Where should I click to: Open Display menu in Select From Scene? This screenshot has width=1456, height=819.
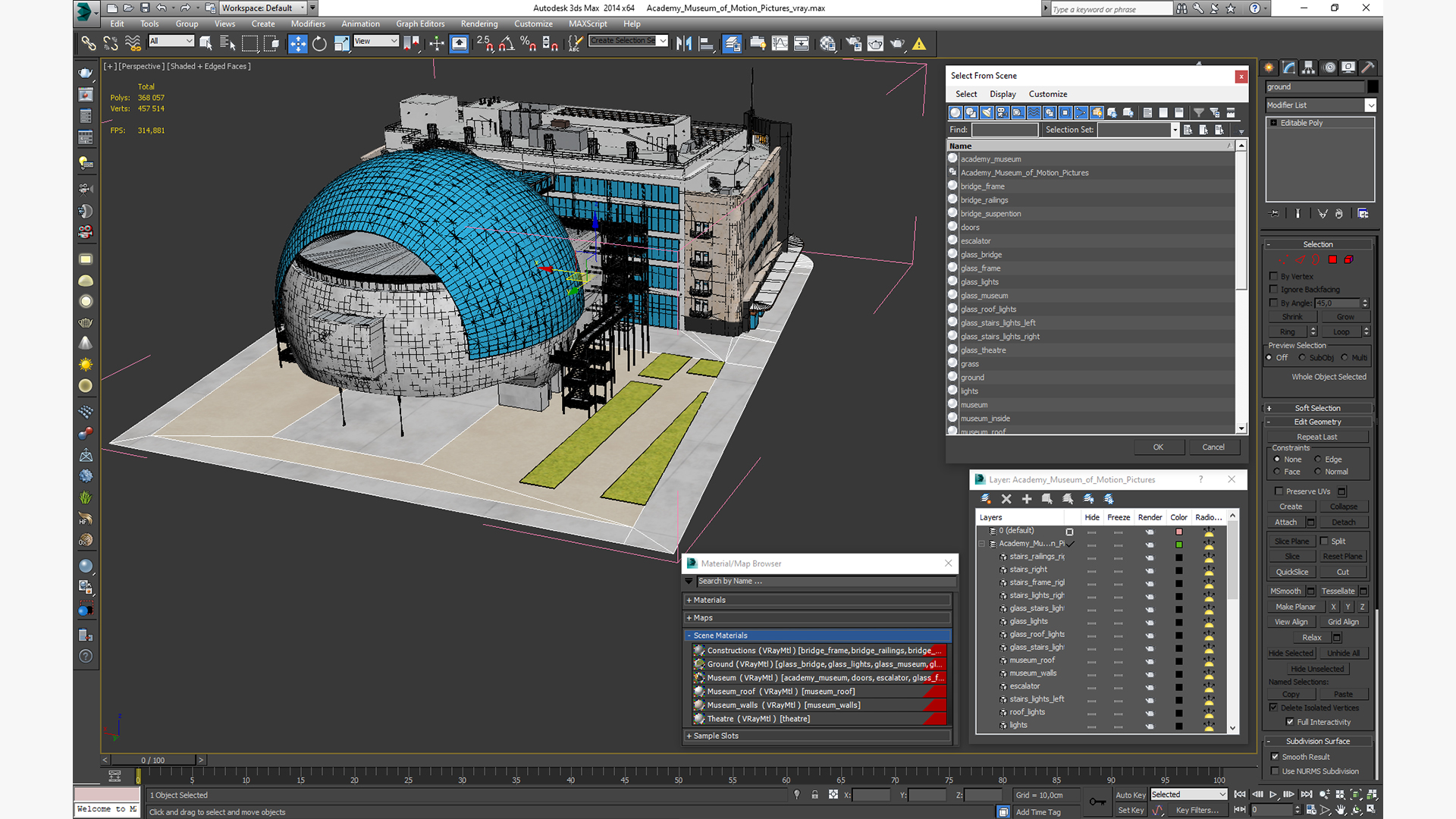click(x=1003, y=94)
